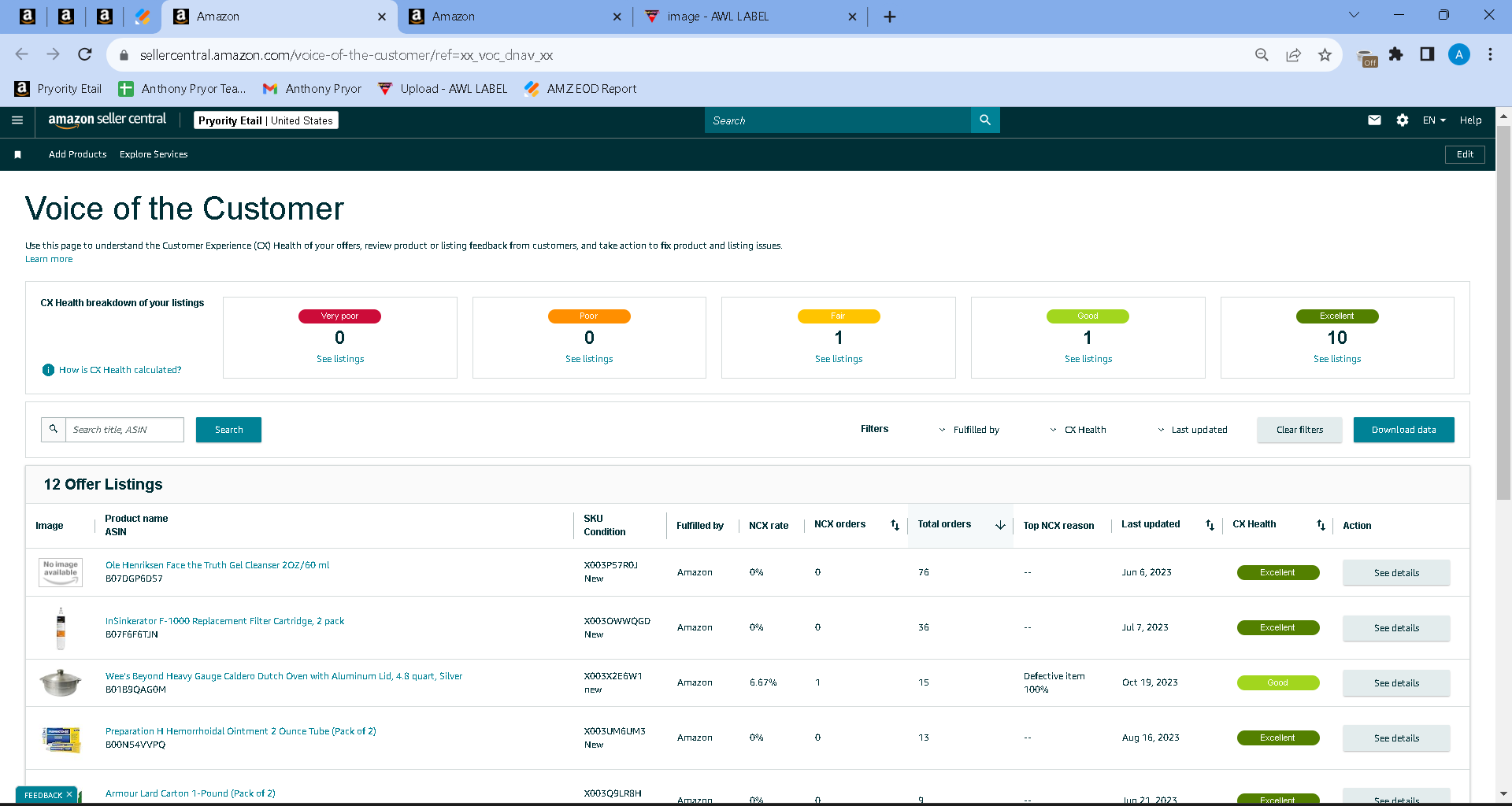
Task: Open Add Products menu item
Action: tap(77, 154)
